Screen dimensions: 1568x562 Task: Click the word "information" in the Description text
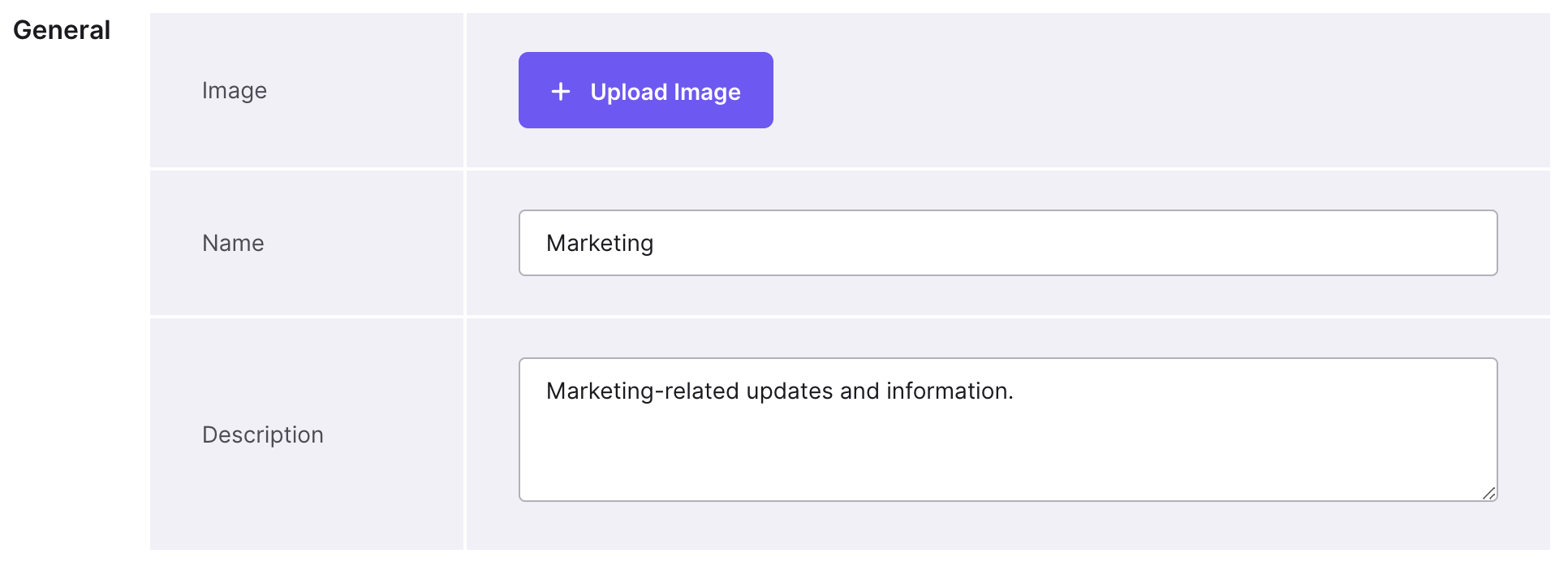(x=947, y=391)
